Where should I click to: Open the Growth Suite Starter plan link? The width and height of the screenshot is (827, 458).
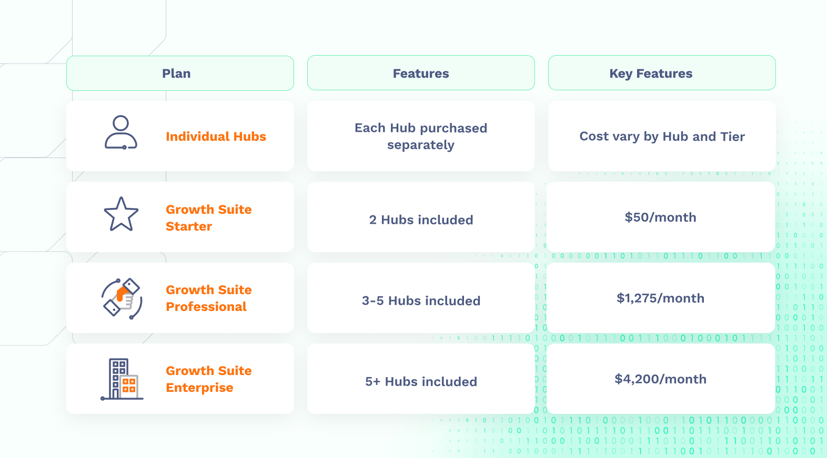(208, 218)
